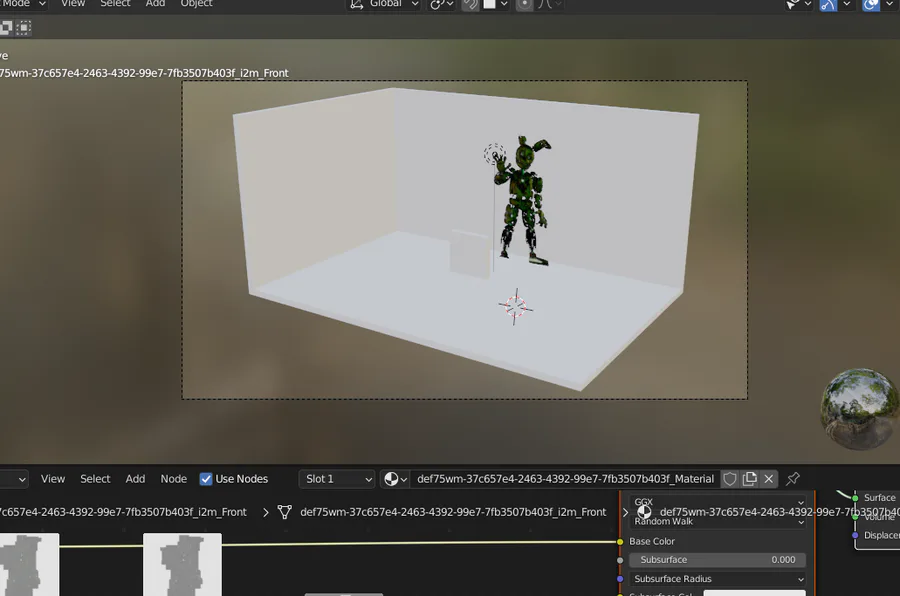Expand the gizmo options dropdown arrow

coord(846,5)
